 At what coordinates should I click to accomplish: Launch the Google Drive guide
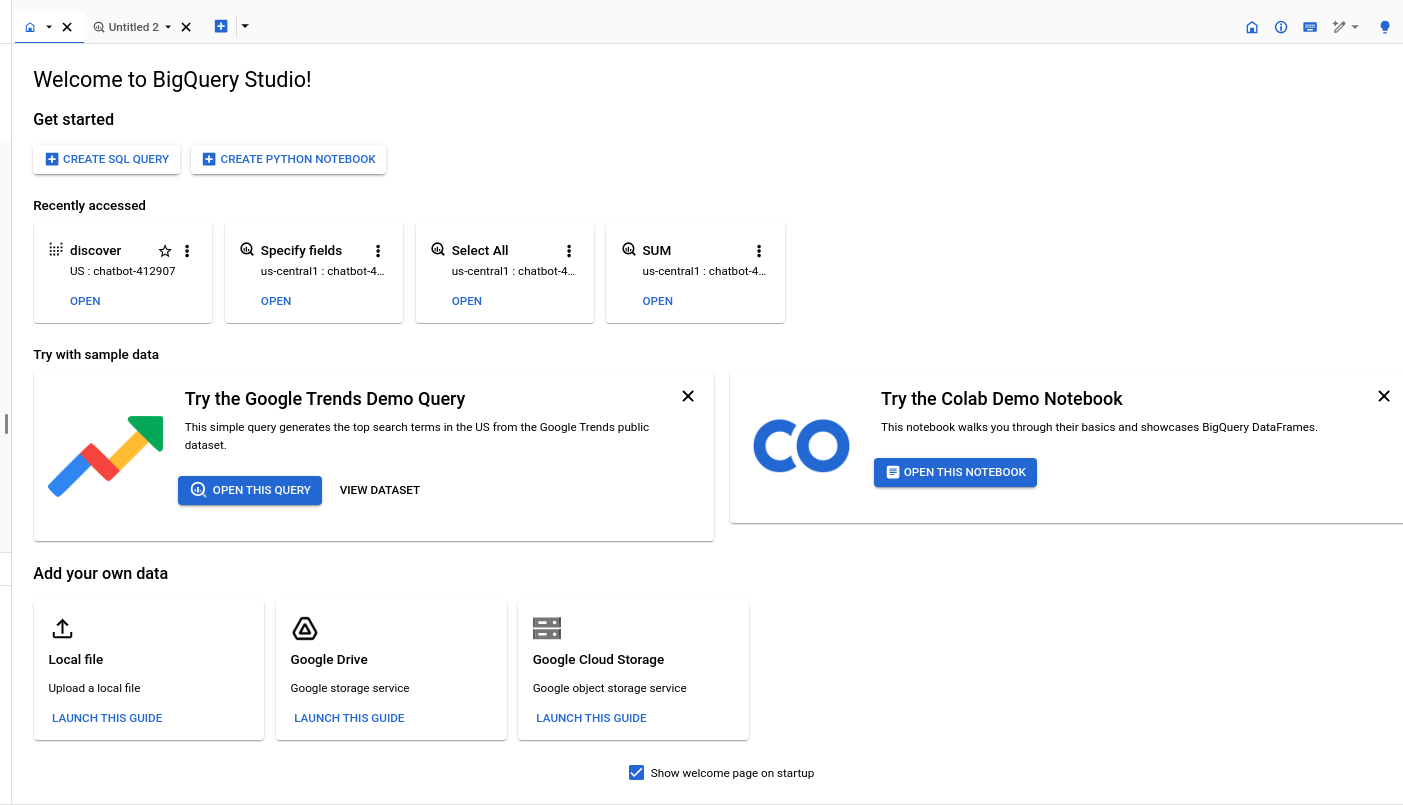coord(349,718)
